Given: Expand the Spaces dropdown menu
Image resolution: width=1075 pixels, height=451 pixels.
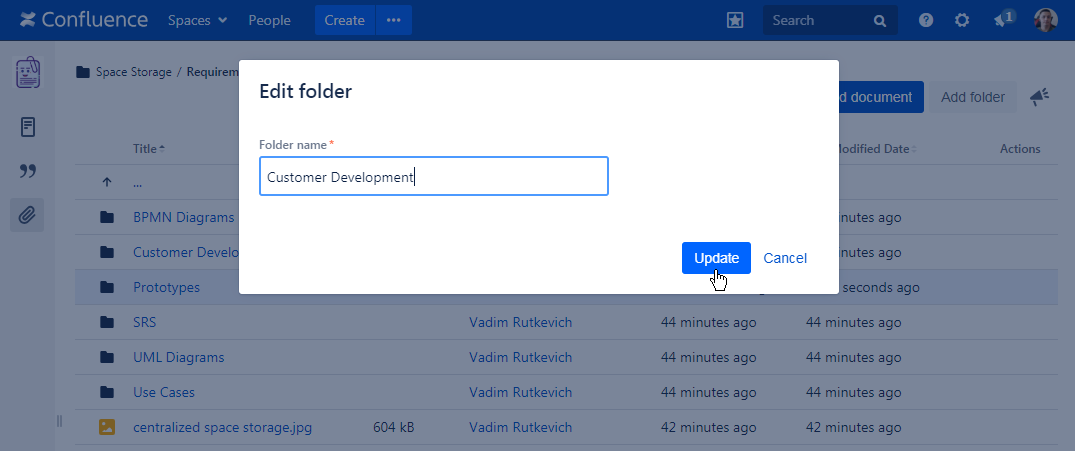Looking at the screenshot, I should 197,20.
